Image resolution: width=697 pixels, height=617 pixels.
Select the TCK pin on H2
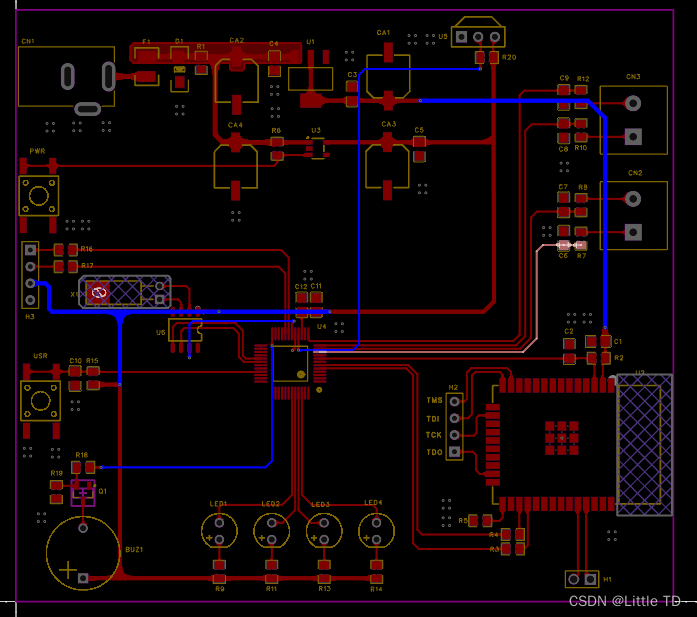(x=454, y=435)
